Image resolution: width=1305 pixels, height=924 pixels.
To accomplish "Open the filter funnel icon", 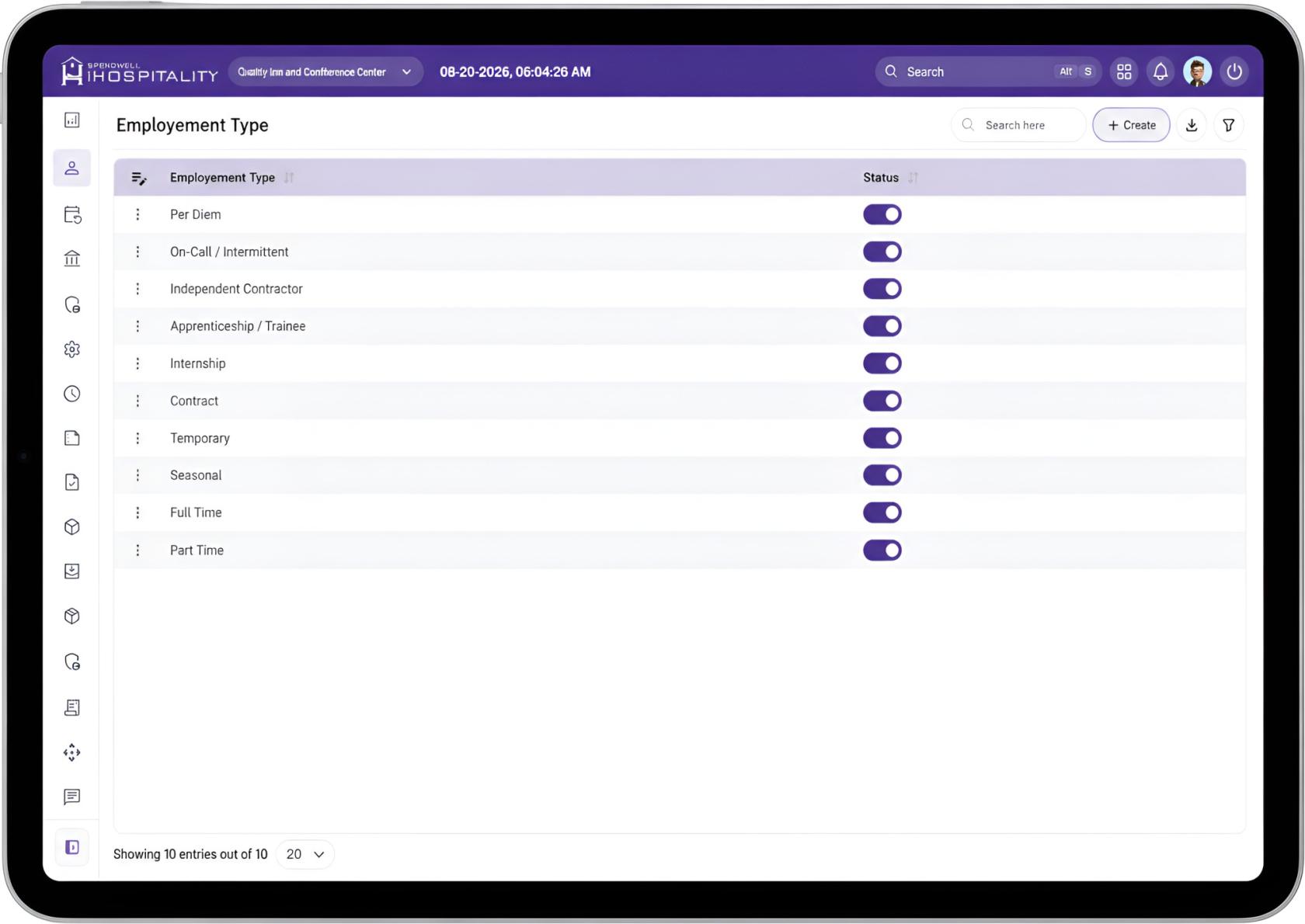I will [1229, 125].
